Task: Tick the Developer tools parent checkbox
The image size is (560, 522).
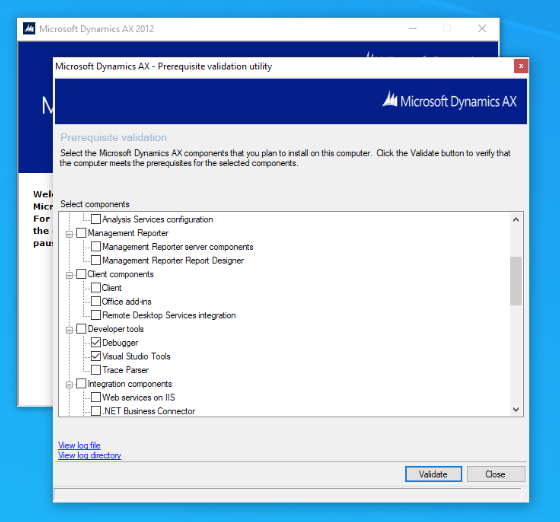Action: click(x=81, y=328)
